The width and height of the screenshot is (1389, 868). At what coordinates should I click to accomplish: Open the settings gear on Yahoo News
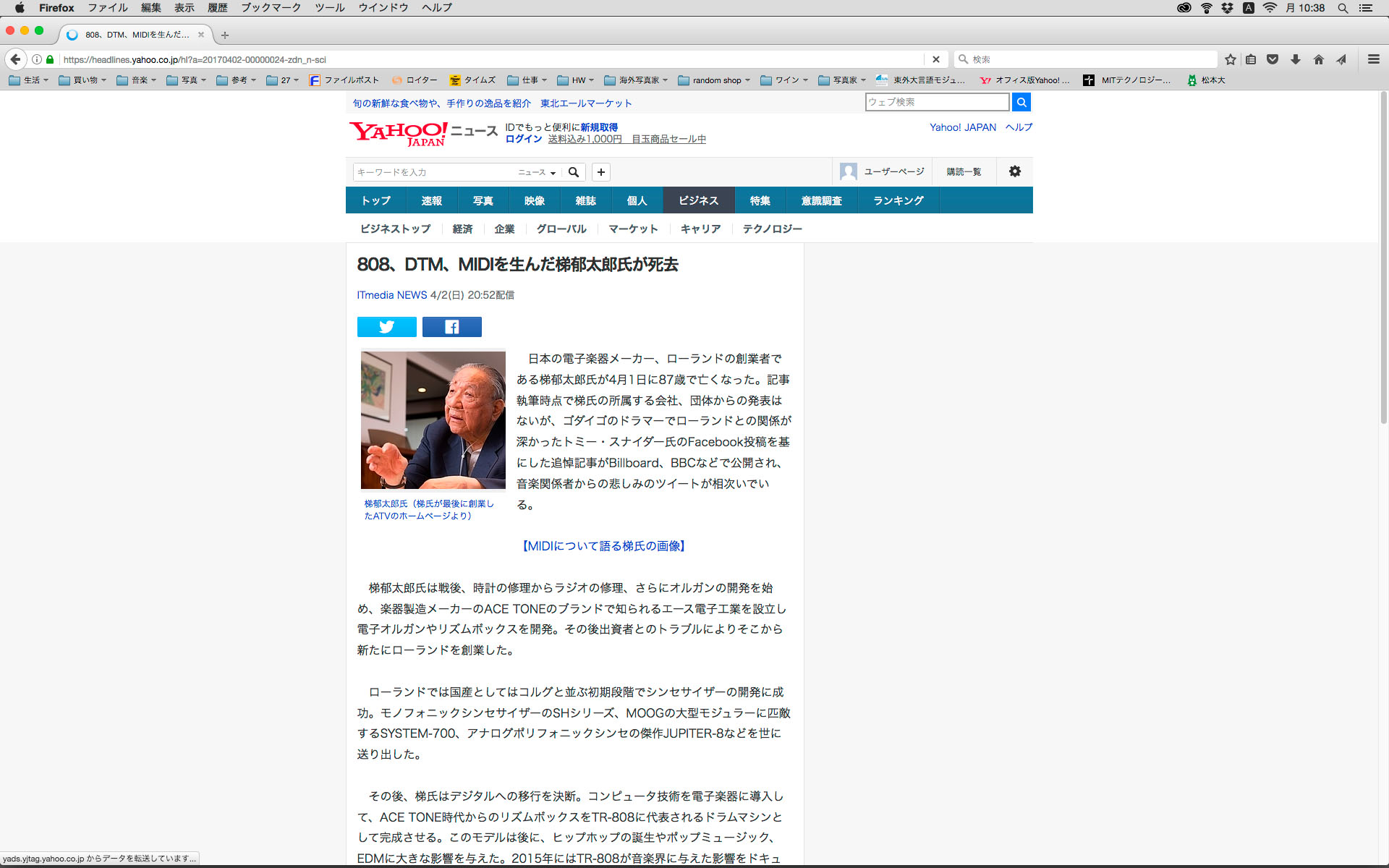[x=1014, y=171]
